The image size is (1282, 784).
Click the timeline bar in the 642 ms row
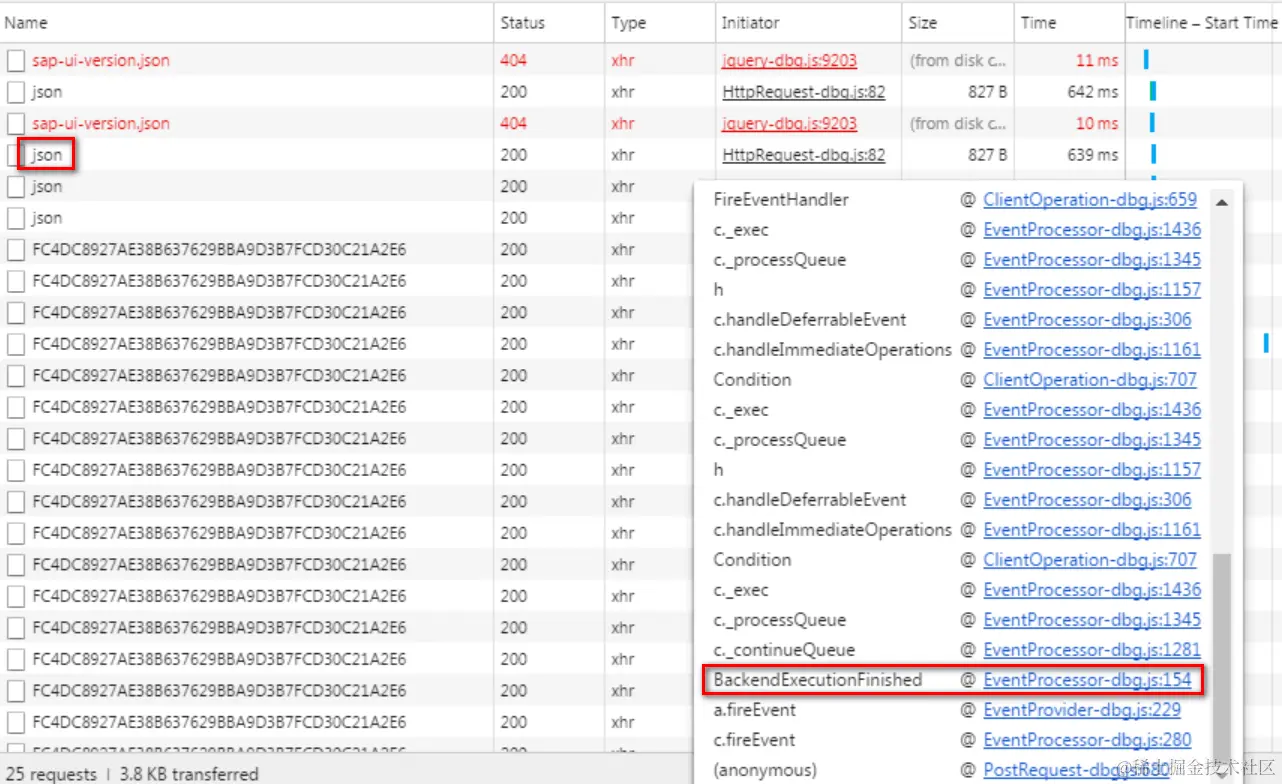click(x=1153, y=92)
